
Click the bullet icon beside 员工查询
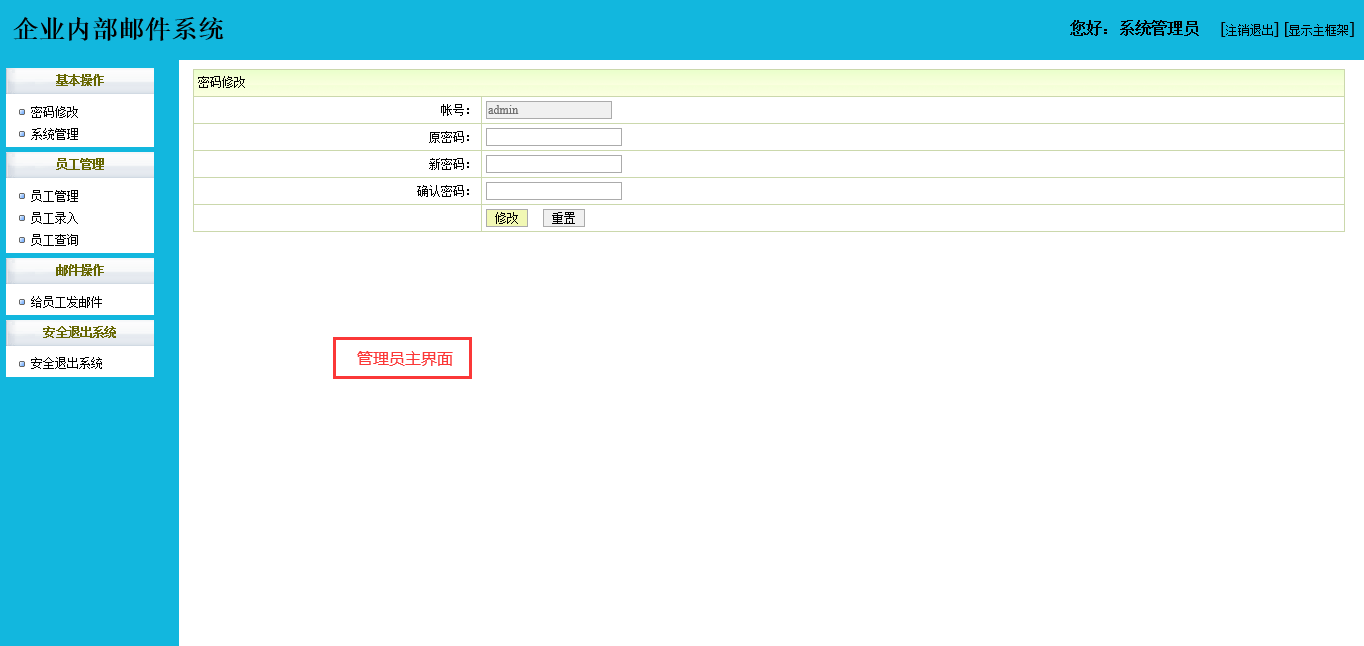22,240
